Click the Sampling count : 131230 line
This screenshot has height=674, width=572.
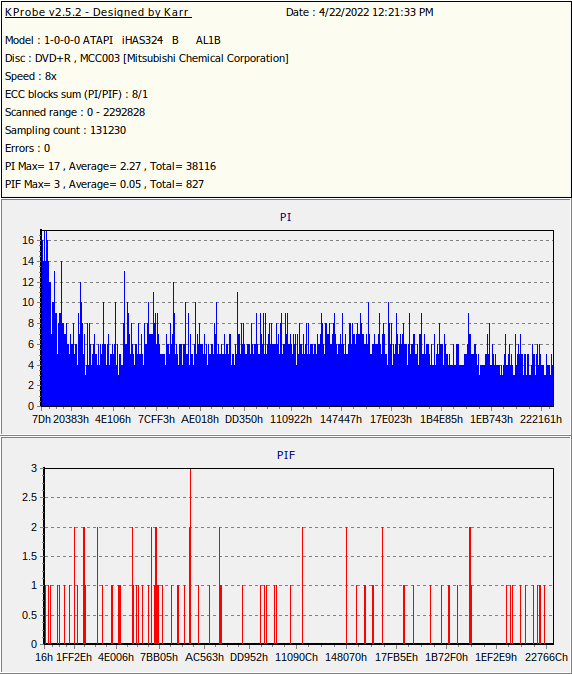coord(65,130)
